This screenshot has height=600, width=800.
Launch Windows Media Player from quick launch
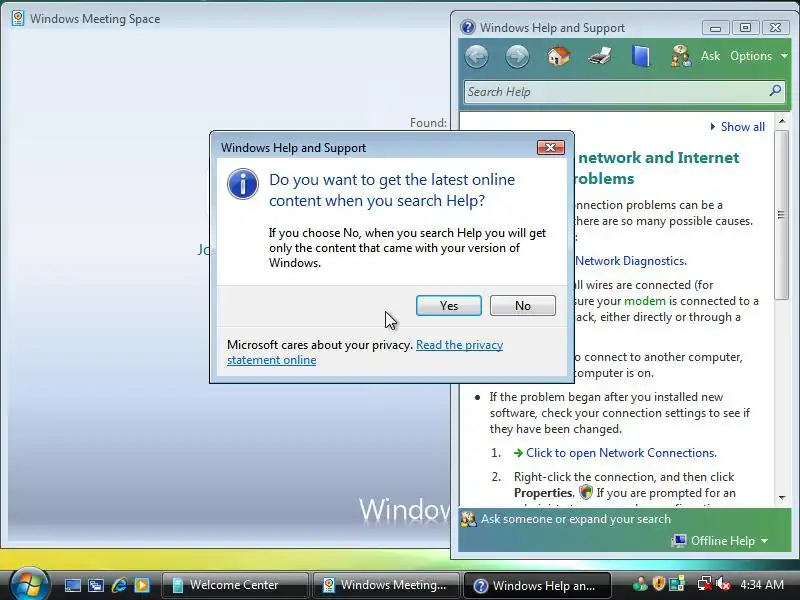[x=142, y=585]
